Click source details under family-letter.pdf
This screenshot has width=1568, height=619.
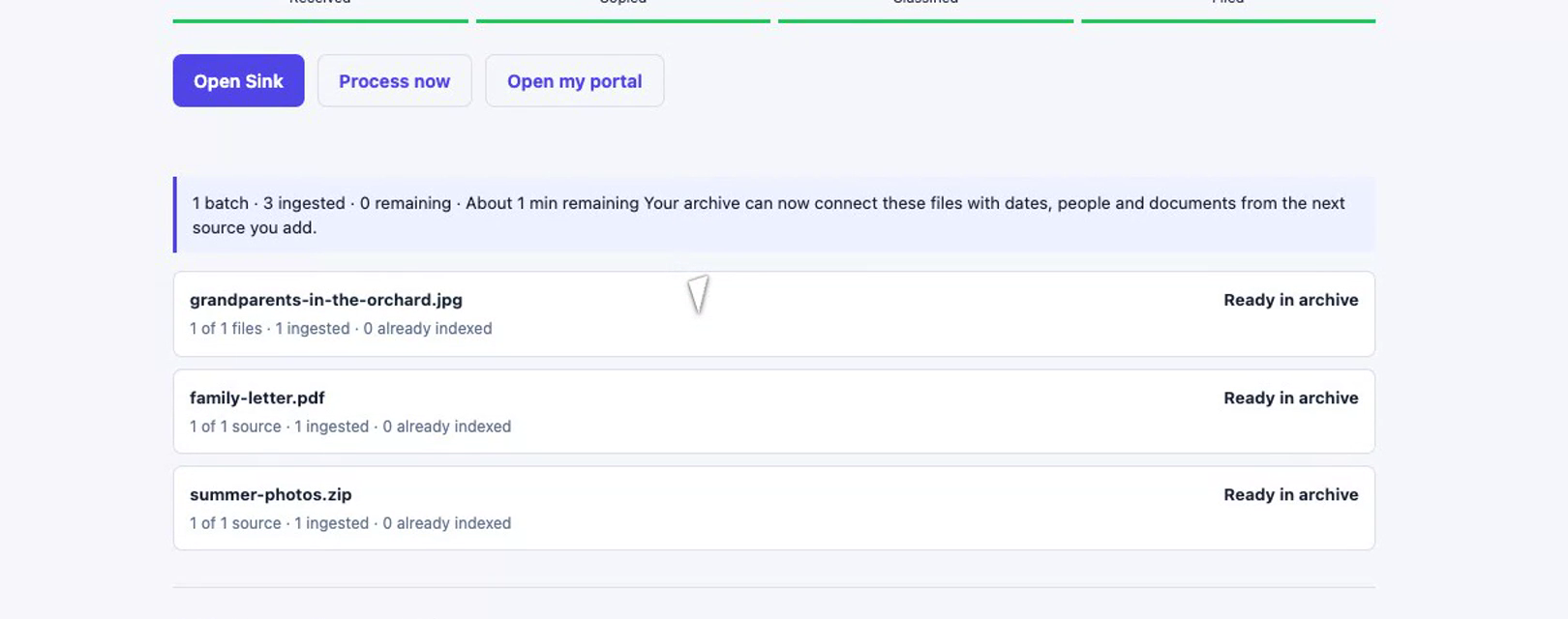coord(350,427)
